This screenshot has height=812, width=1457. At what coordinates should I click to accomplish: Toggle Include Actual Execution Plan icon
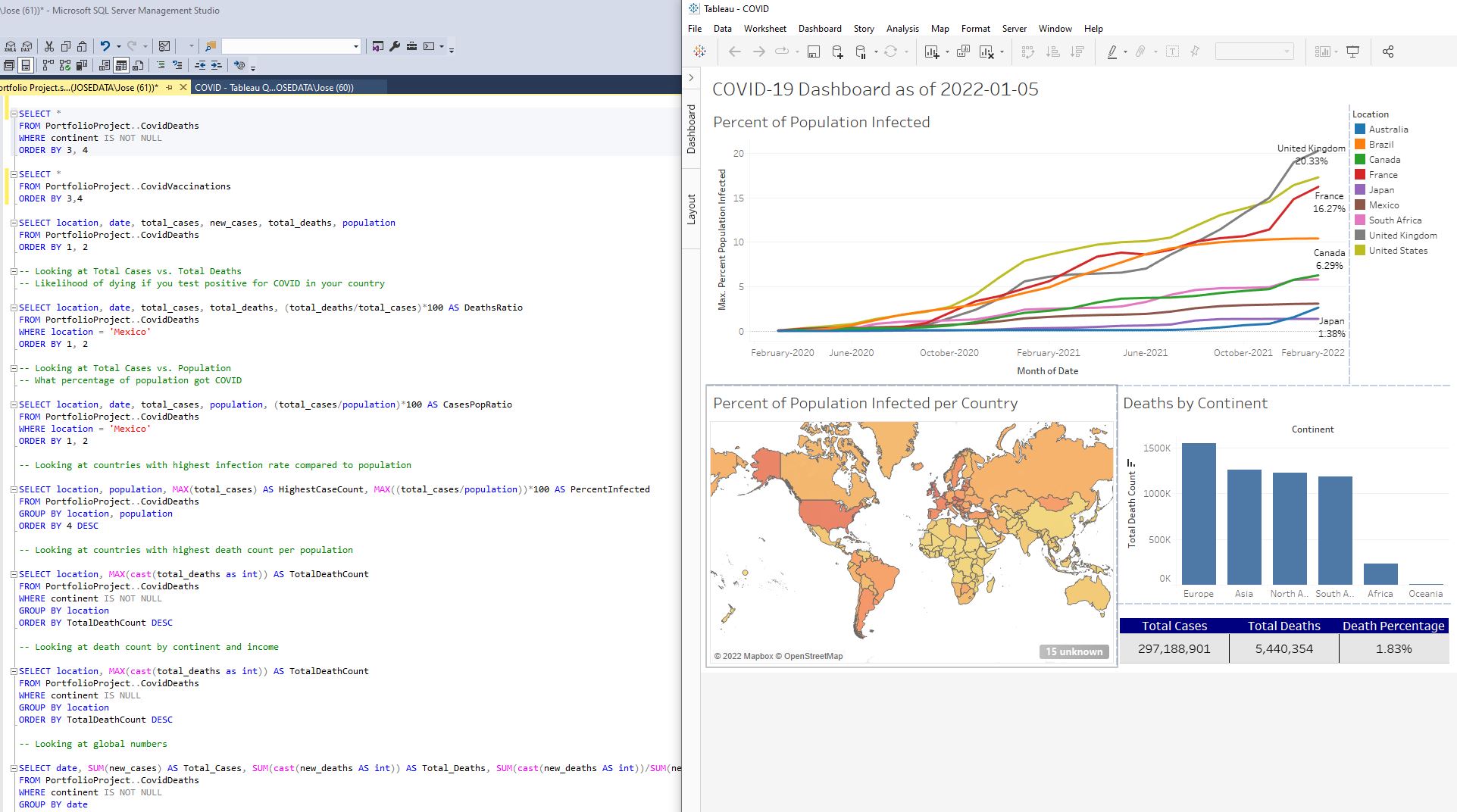click(x=64, y=65)
